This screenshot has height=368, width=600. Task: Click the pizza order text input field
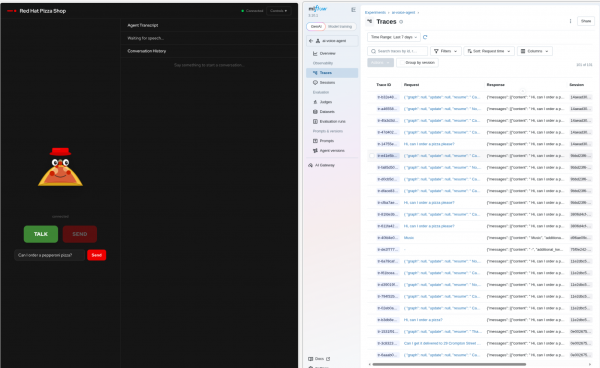pyautogui.click(x=49, y=255)
